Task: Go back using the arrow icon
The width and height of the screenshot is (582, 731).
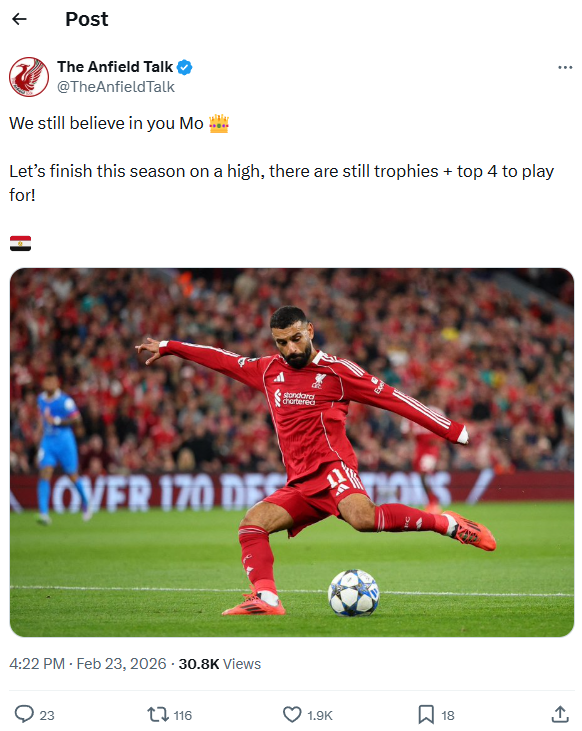Action: click(x=19, y=19)
